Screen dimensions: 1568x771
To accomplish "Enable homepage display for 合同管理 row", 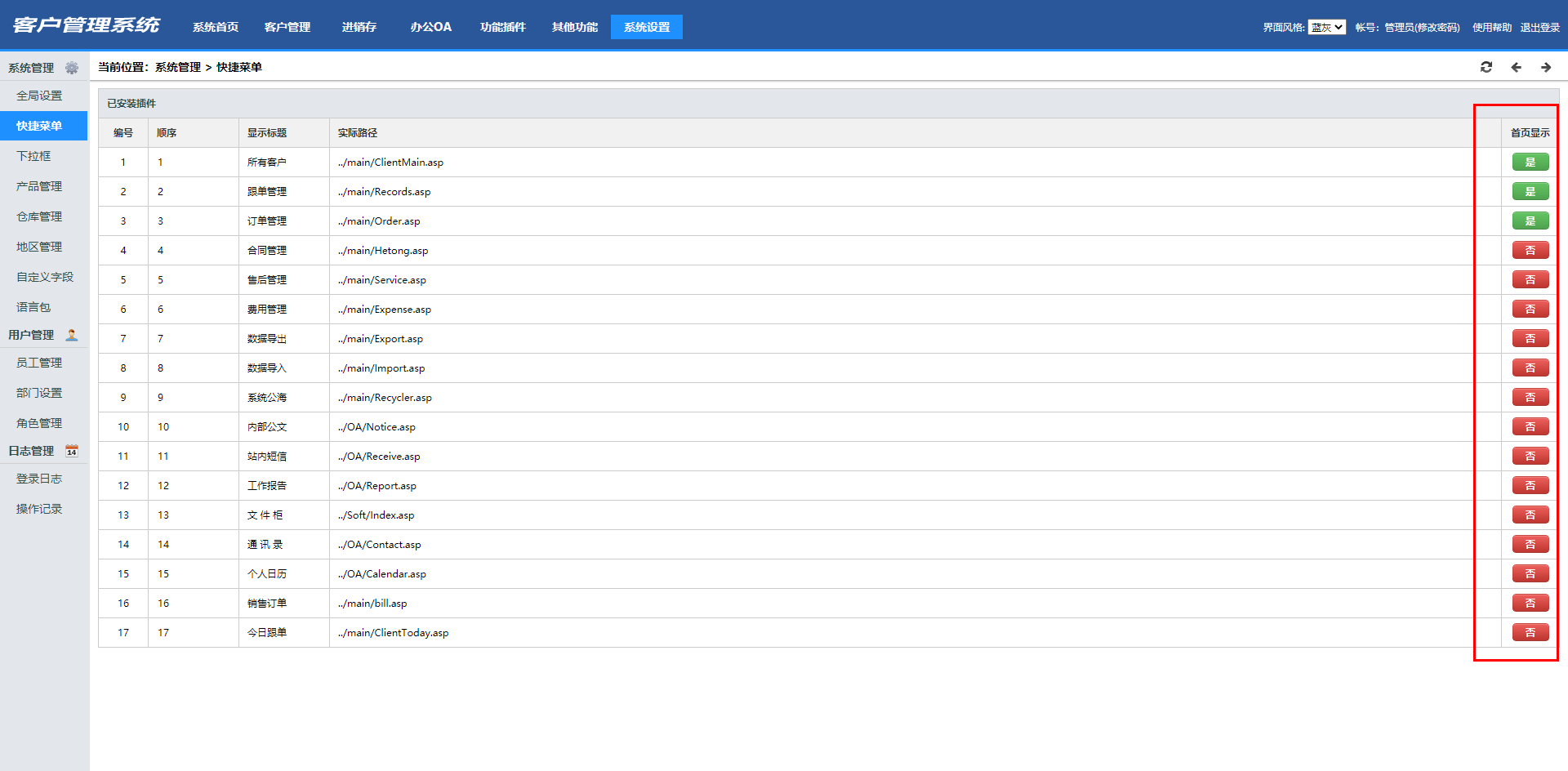I will click(x=1530, y=250).
